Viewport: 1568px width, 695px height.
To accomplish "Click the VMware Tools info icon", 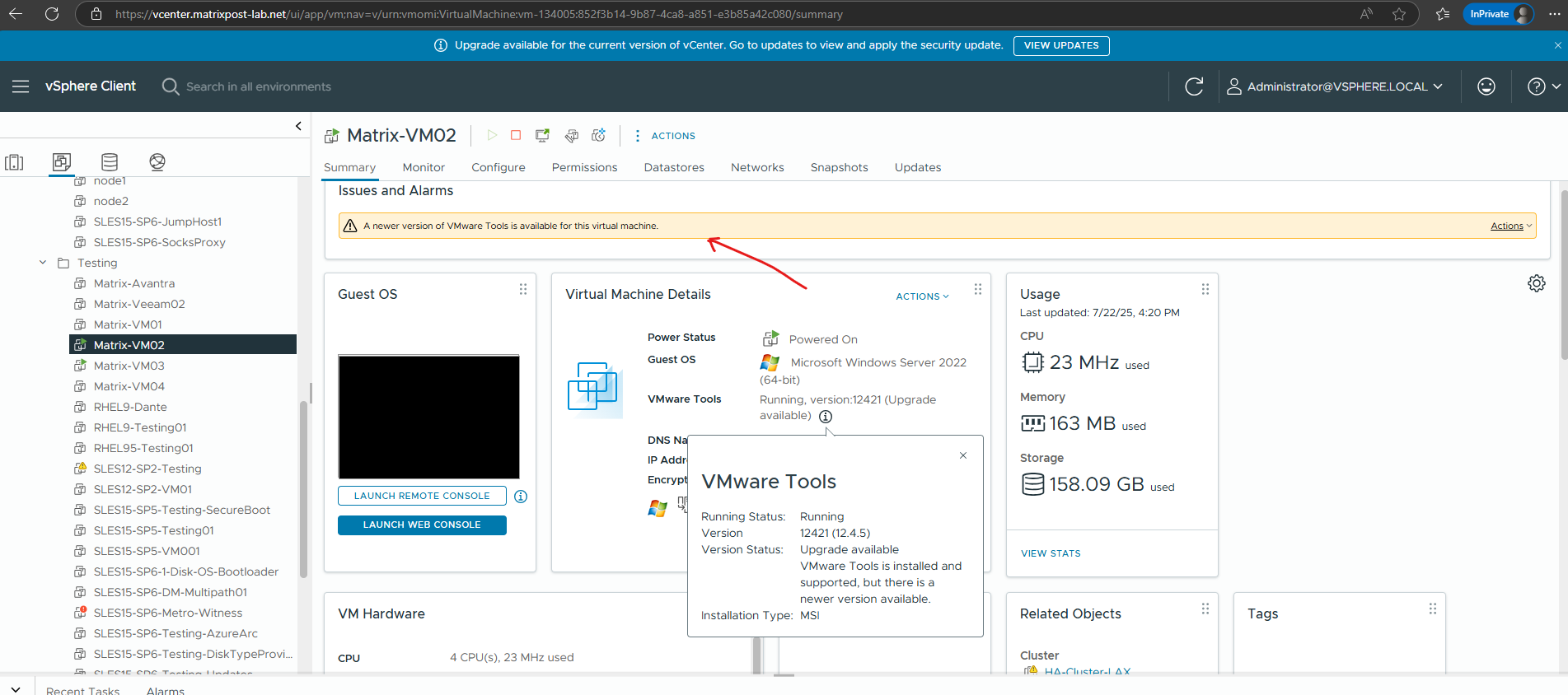I will pos(826,417).
